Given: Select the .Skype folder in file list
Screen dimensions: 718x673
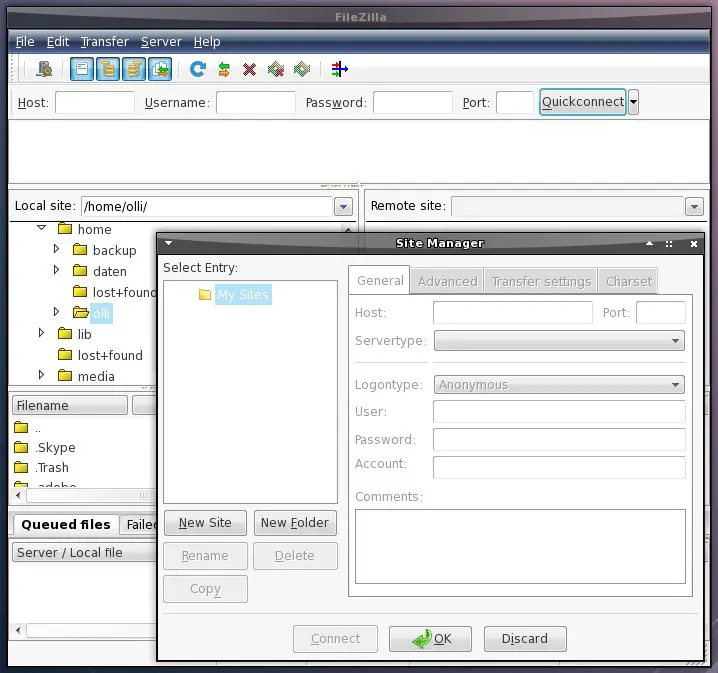Looking at the screenshot, I should (x=55, y=447).
